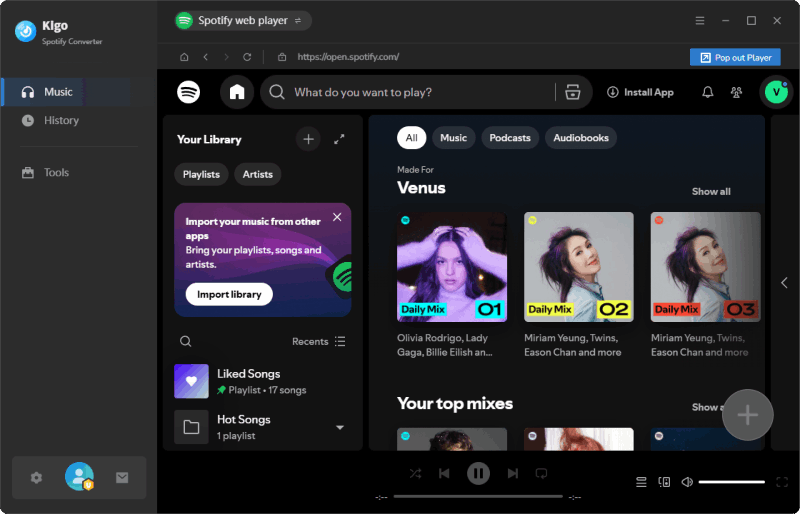The height and width of the screenshot is (514, 800).
Task: Open the Friend Activity icon
Action: (736, 92)
